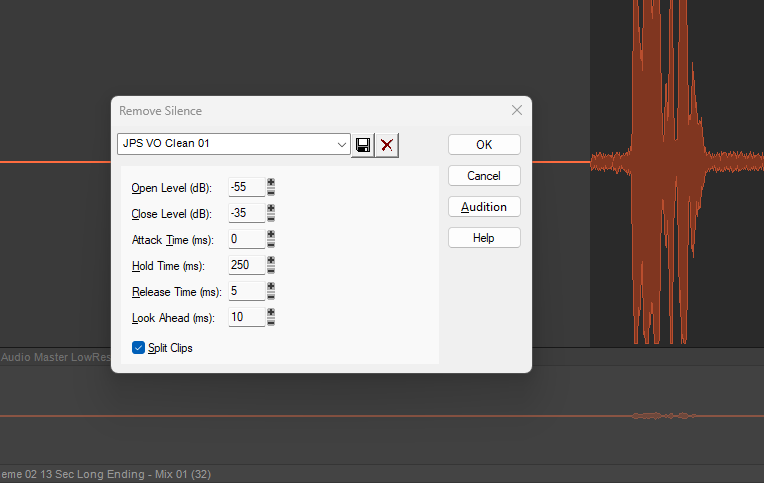Cancel the Remove Silence dialog
The image size is (764, 483).
[x=484, y=176]
